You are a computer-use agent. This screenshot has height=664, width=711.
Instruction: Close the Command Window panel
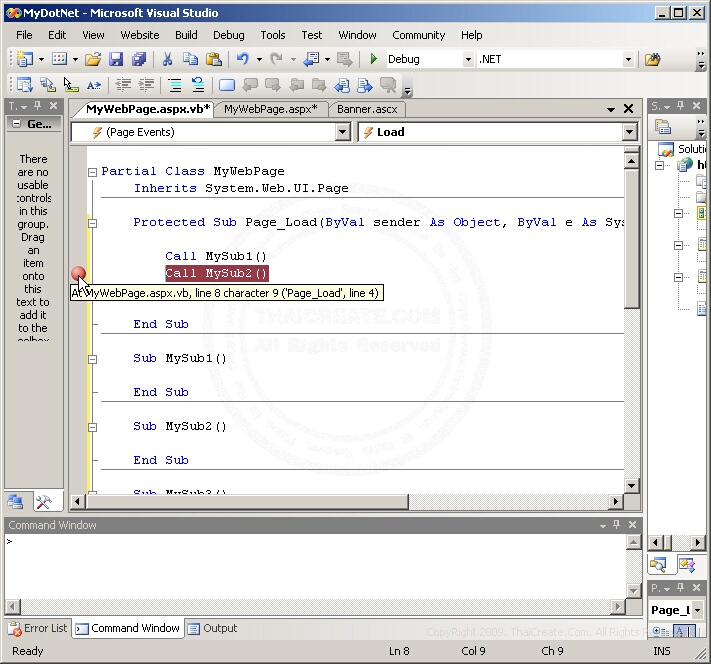[x=633, y=524]
